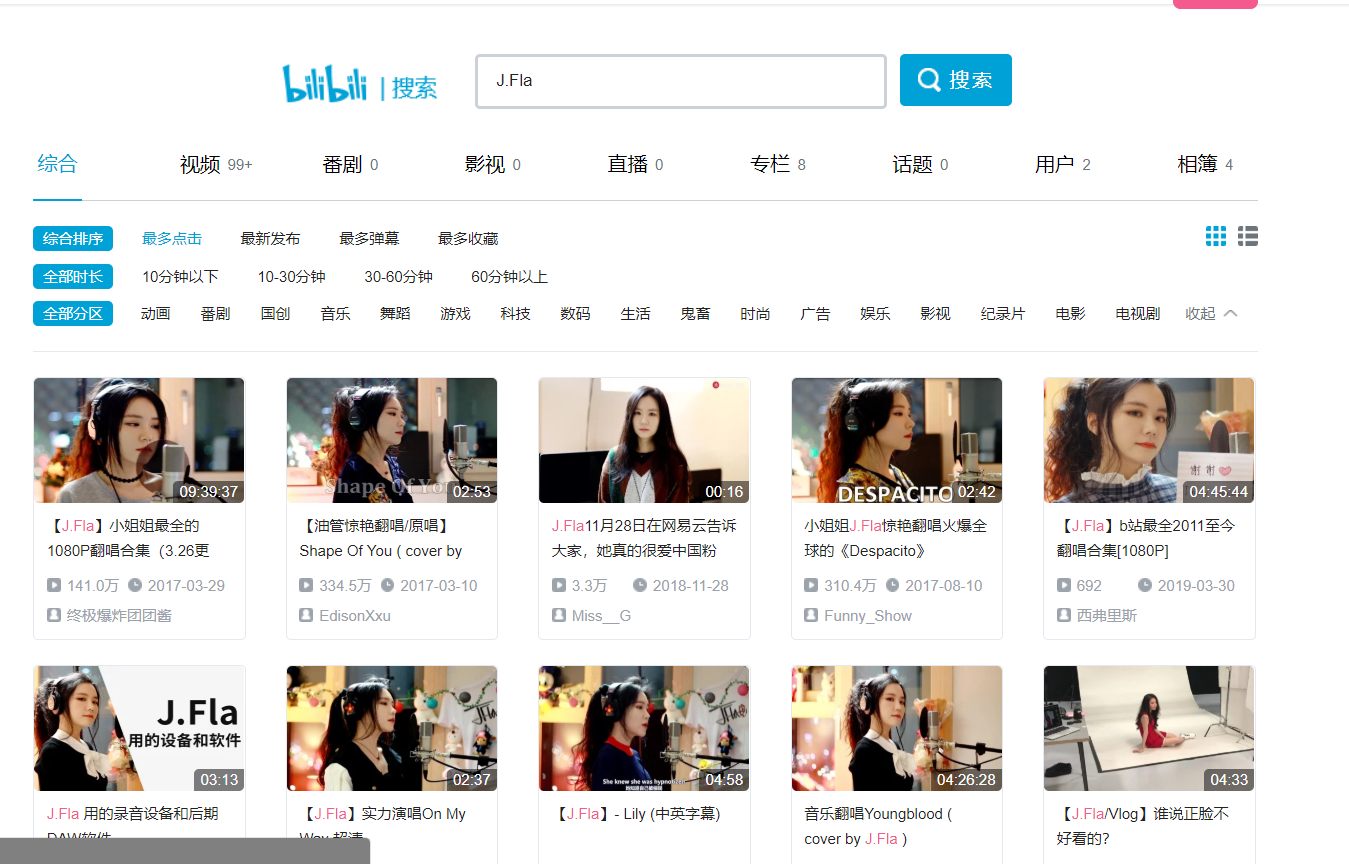Enable the 10分钟以下 duration filter

point(180,276)
